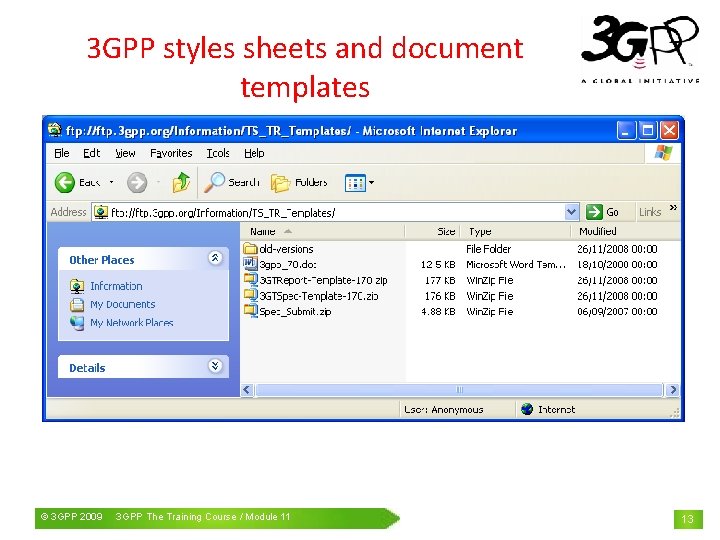The width and height of the screenshot is (720, 540).
Task: Open the My Documents link
Action: point(123,304)
